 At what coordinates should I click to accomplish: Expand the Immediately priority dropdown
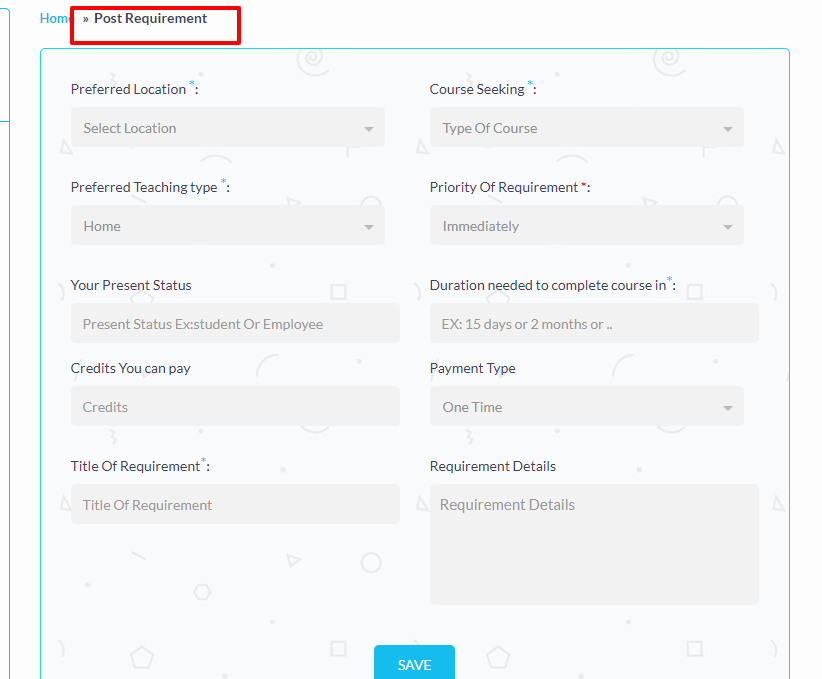pos(586,226)
